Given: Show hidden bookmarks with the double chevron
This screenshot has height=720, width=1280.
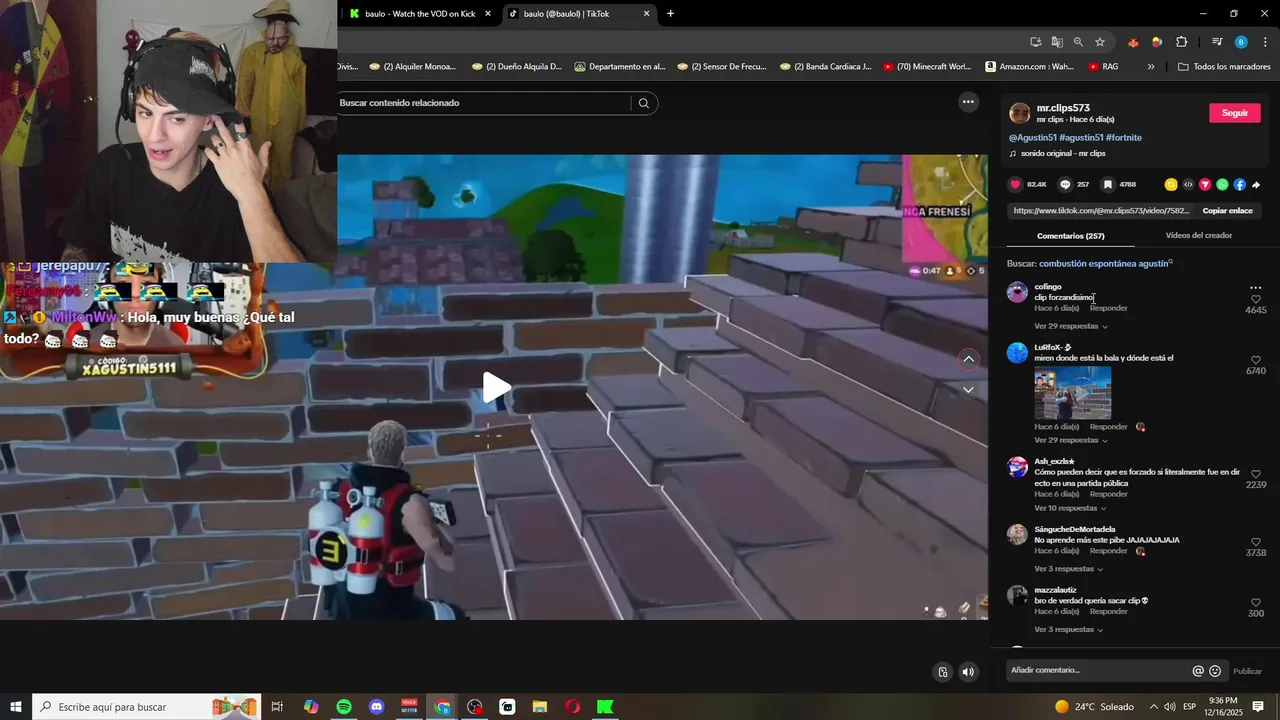Looking at the screenshot, I should tap(1151, 67).
